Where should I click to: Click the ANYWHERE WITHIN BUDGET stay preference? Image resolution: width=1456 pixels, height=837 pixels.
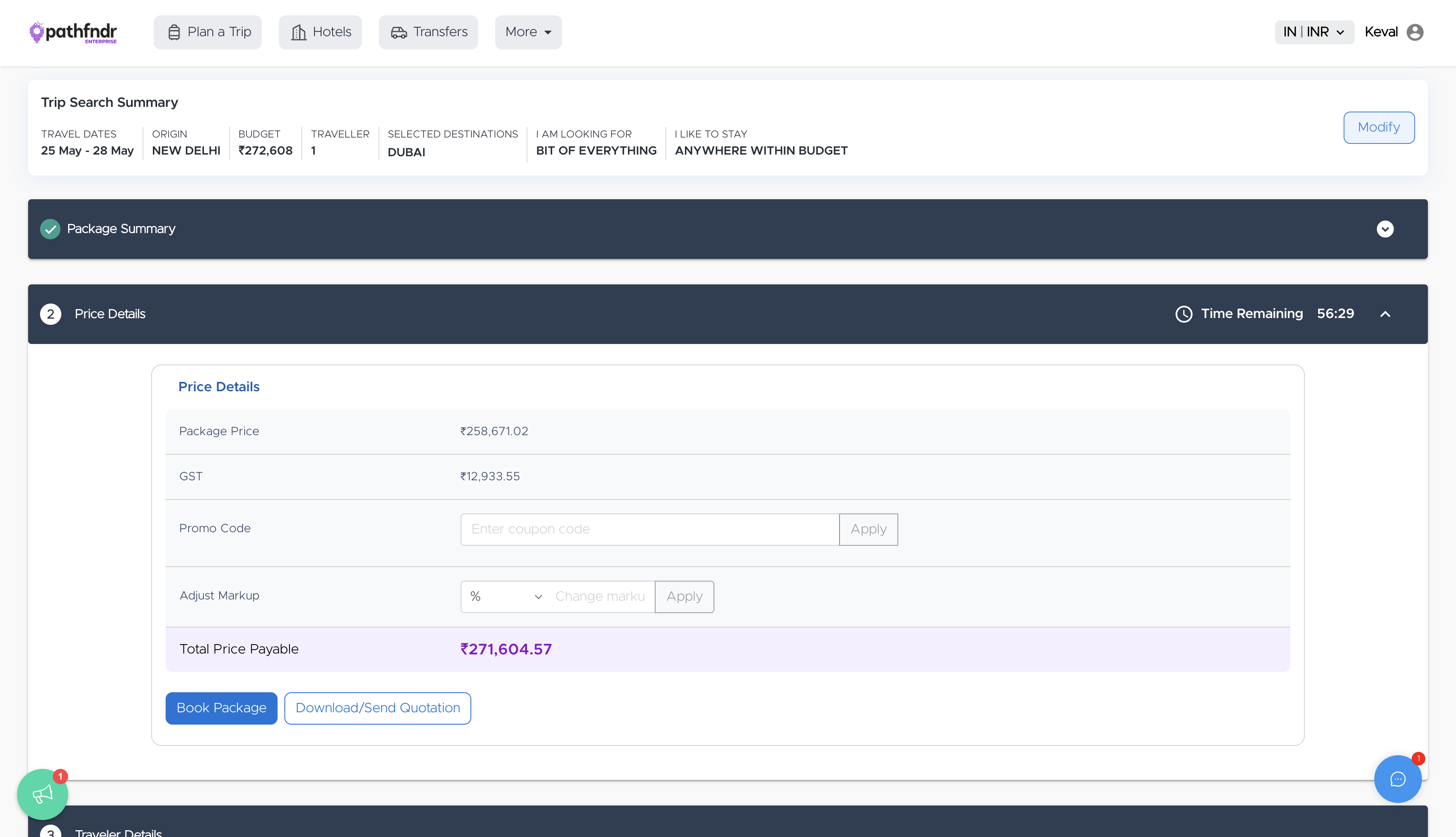761,151
